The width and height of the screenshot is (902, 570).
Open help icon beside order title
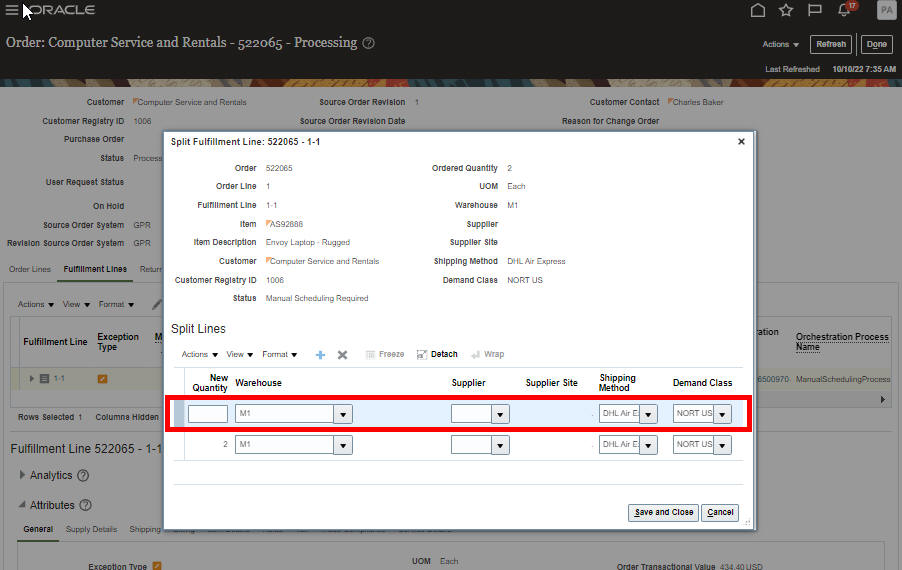[369, 43]
